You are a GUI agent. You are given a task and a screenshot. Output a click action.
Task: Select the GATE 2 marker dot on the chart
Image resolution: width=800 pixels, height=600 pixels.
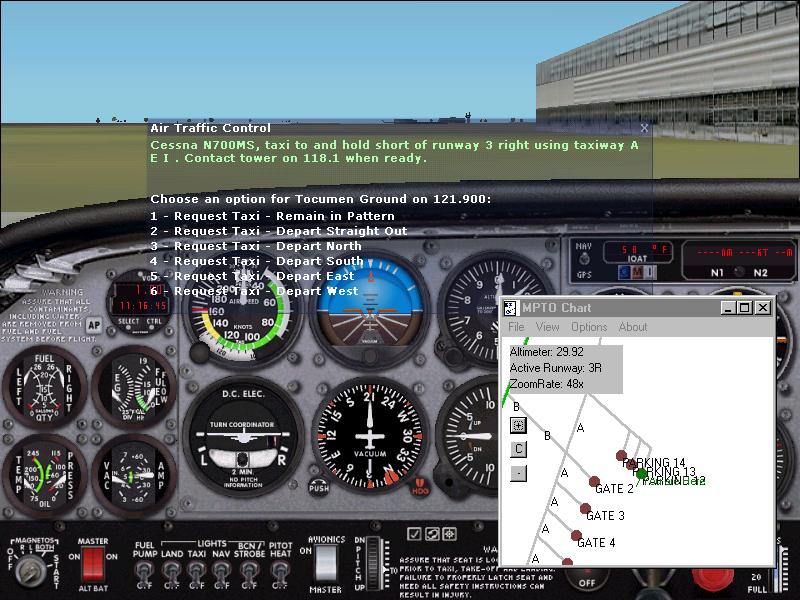[x=594, y=481]
